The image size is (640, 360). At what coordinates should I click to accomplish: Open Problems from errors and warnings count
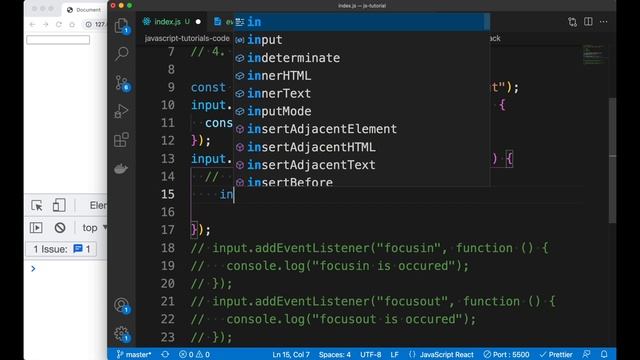194,354
